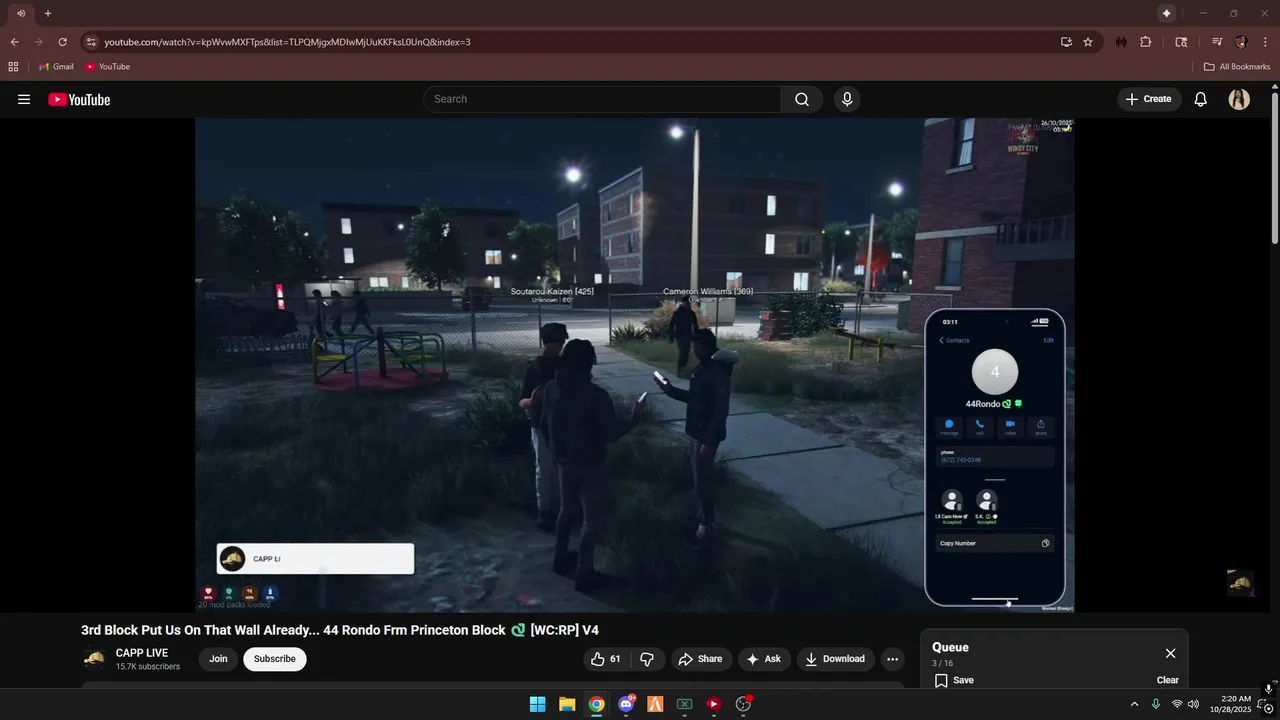Bookmark this page with star icon
The image size is (1280, 720).
coord(1088,42)
